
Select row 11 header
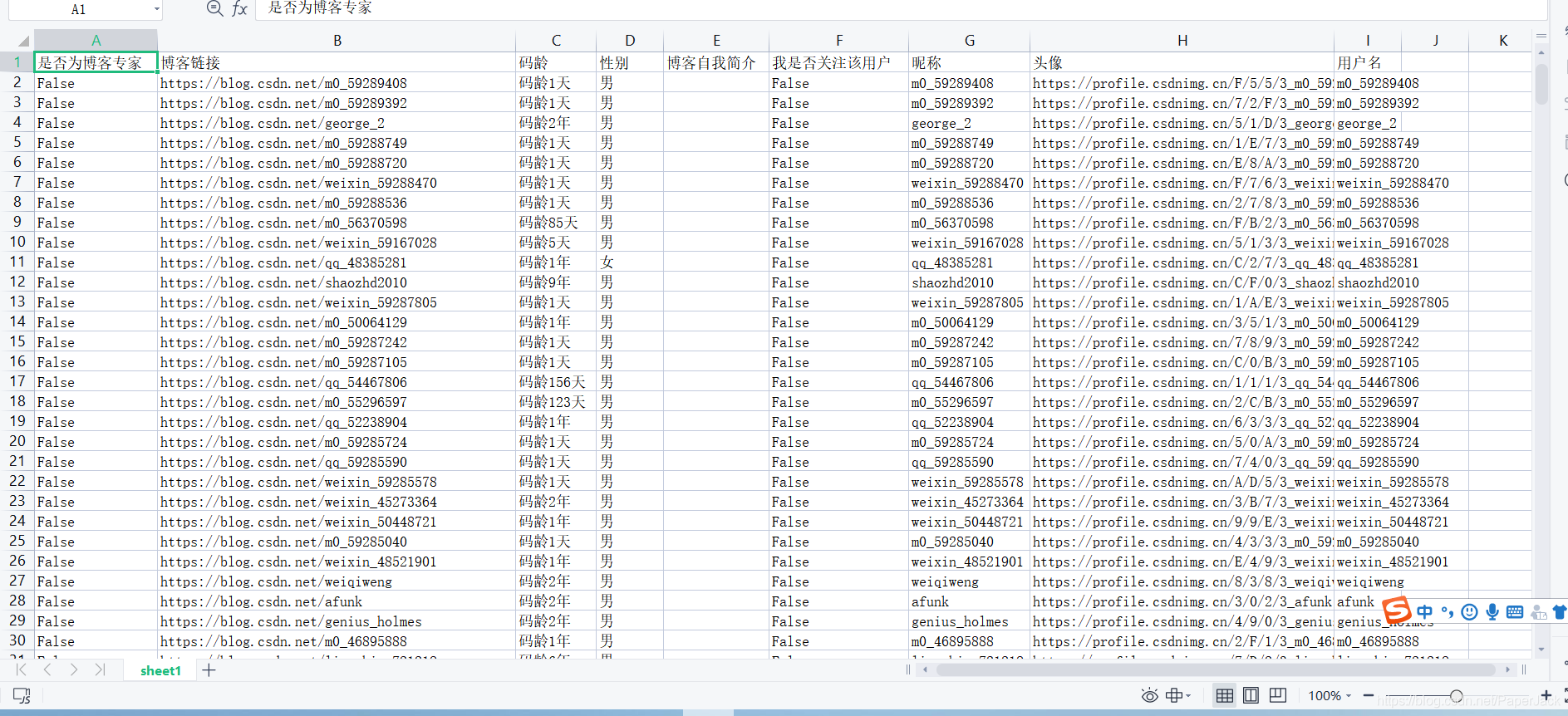[x=17, y=262]
